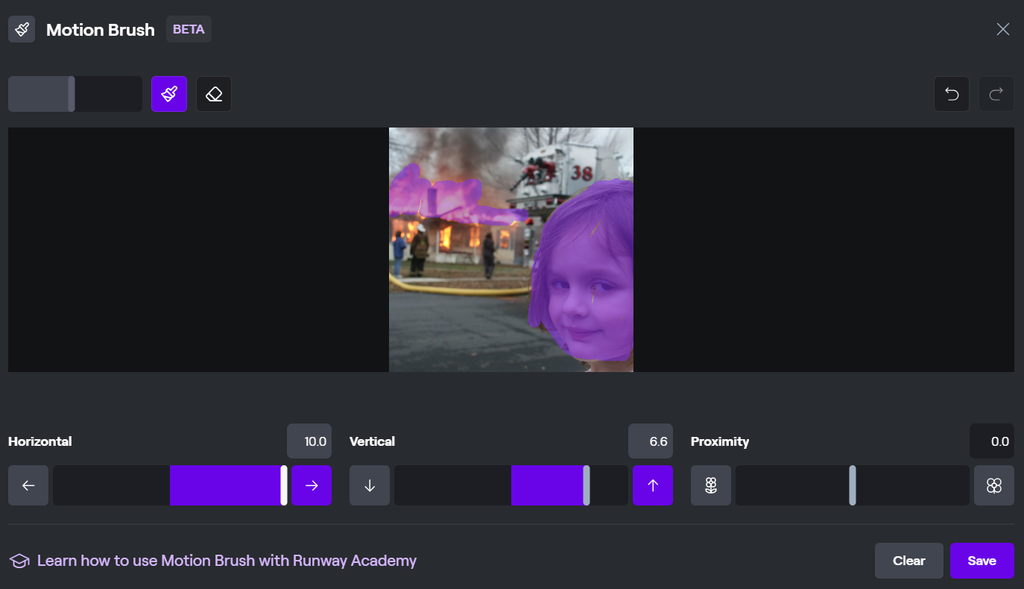Image resolution: width=1024 pixels, height=589 pixels.
Task: Click the Proximity increase flower icon
Action: tap(994, 485)
